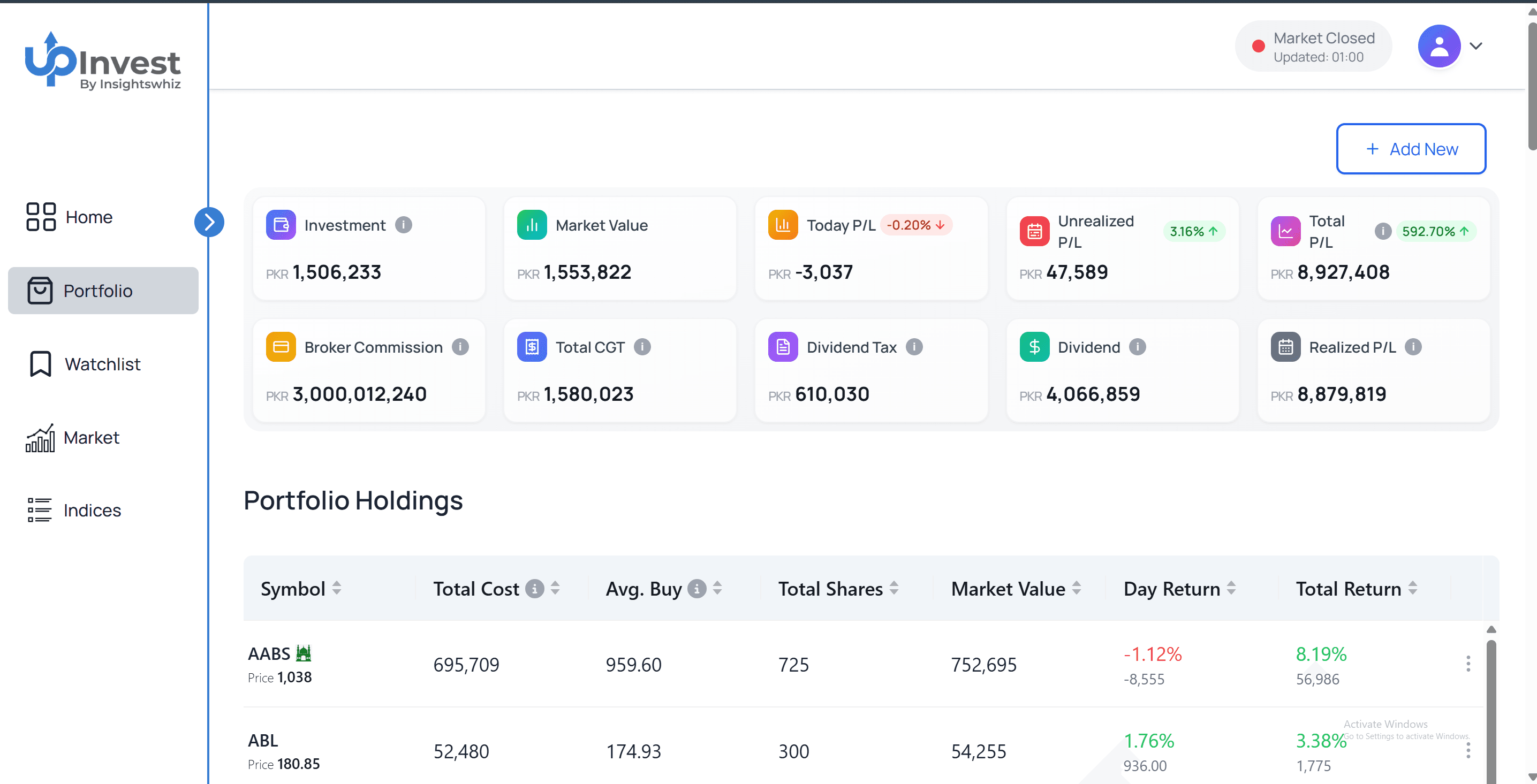Open the profile dropdown chevron near avatar
This screenshot has width=1537, height=784.
coord(1477,46)
